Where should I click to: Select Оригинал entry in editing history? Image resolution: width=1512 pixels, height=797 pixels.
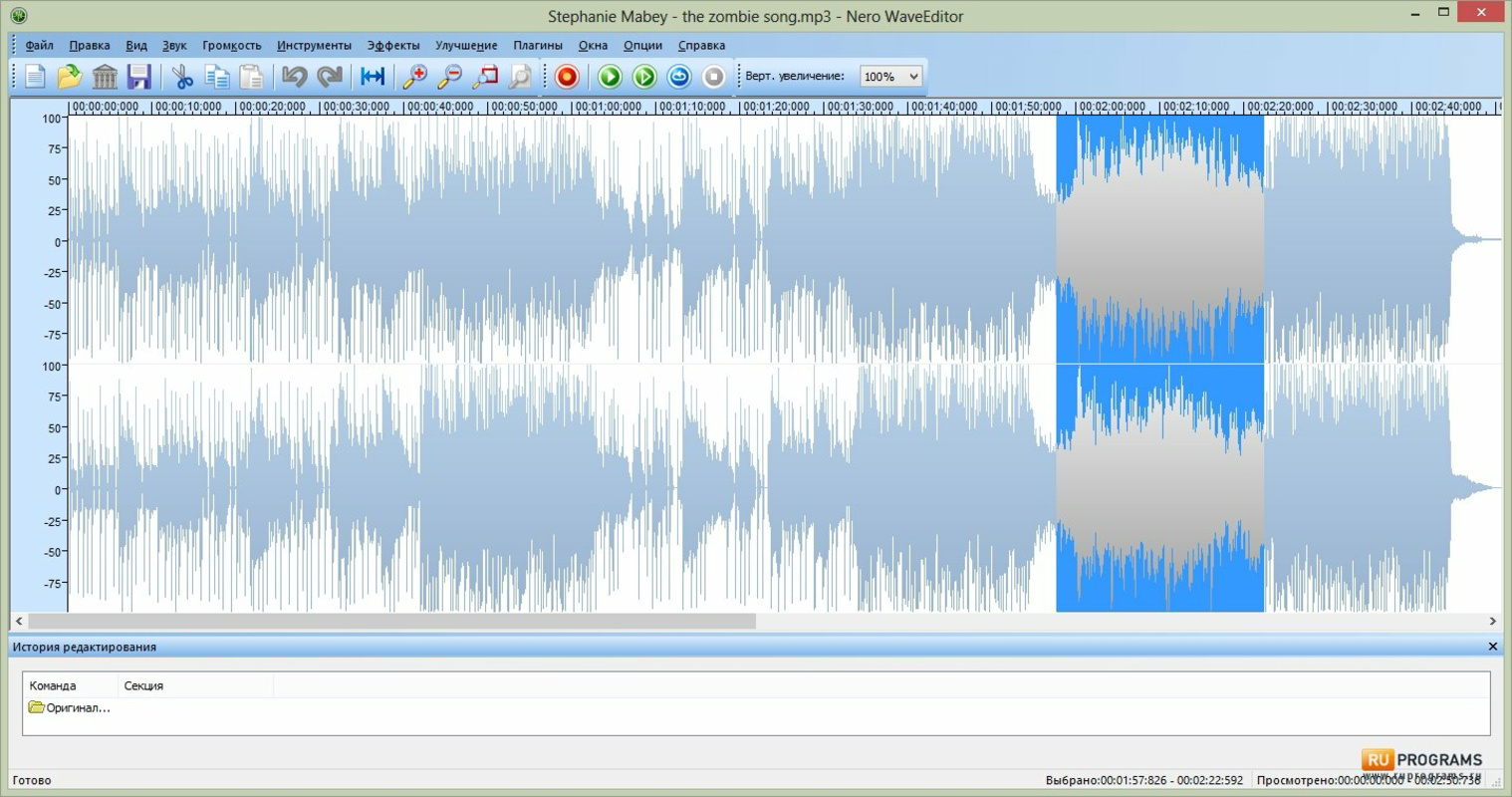click(76, 707)
